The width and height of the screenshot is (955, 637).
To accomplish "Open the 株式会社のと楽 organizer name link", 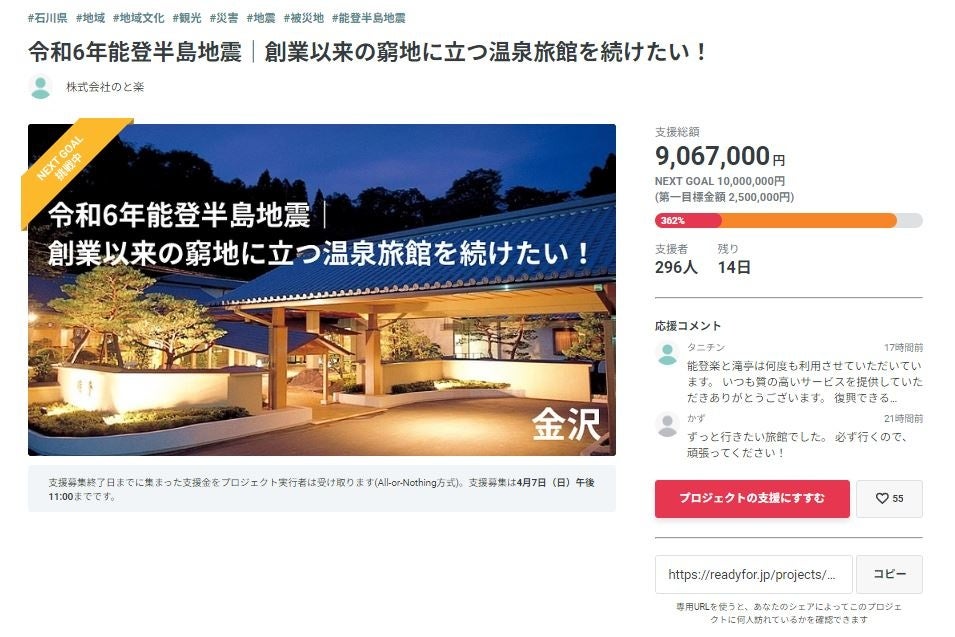I will [x=105, y=87].
